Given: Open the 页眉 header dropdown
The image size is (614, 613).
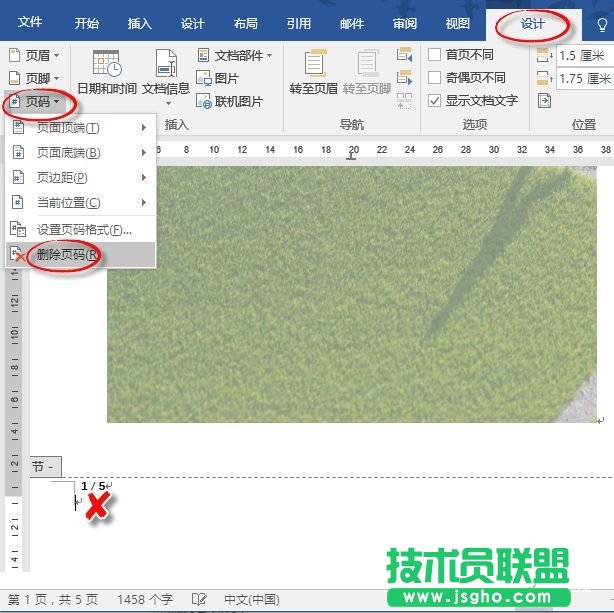Looking at the screenshot, I should [x=34, y=55].
